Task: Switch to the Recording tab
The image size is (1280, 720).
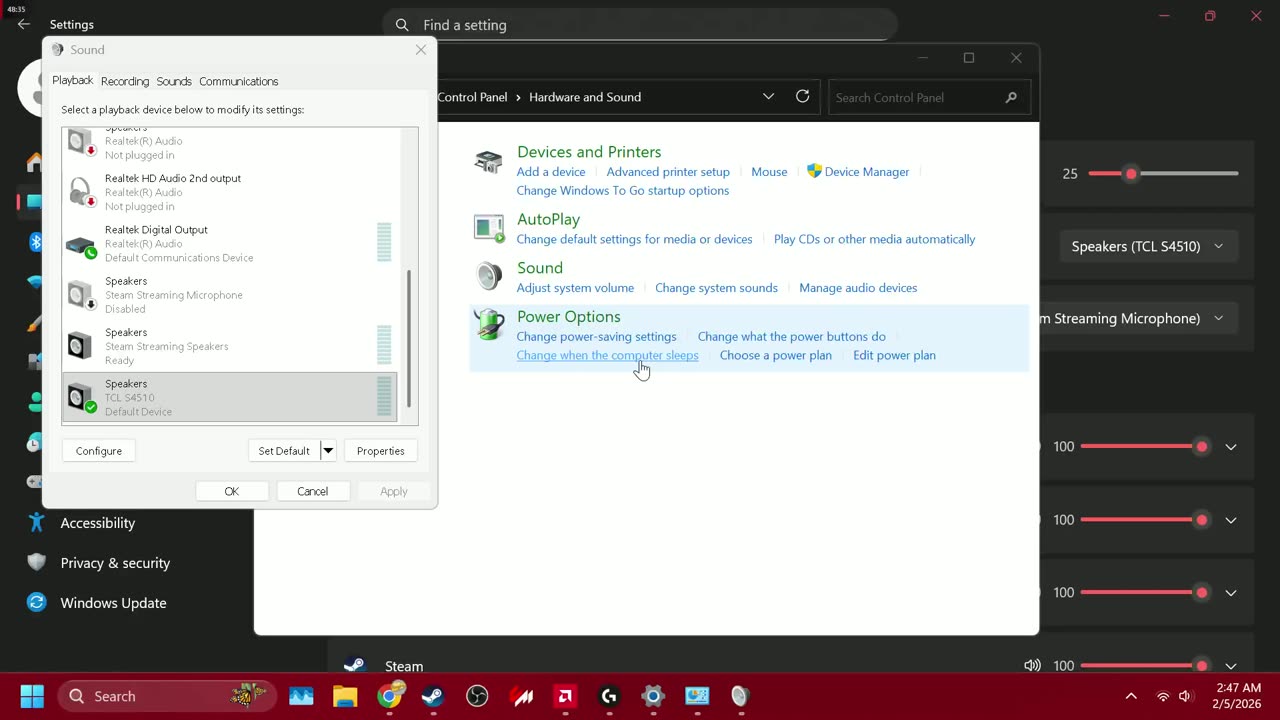Action: tap(125, 81)
